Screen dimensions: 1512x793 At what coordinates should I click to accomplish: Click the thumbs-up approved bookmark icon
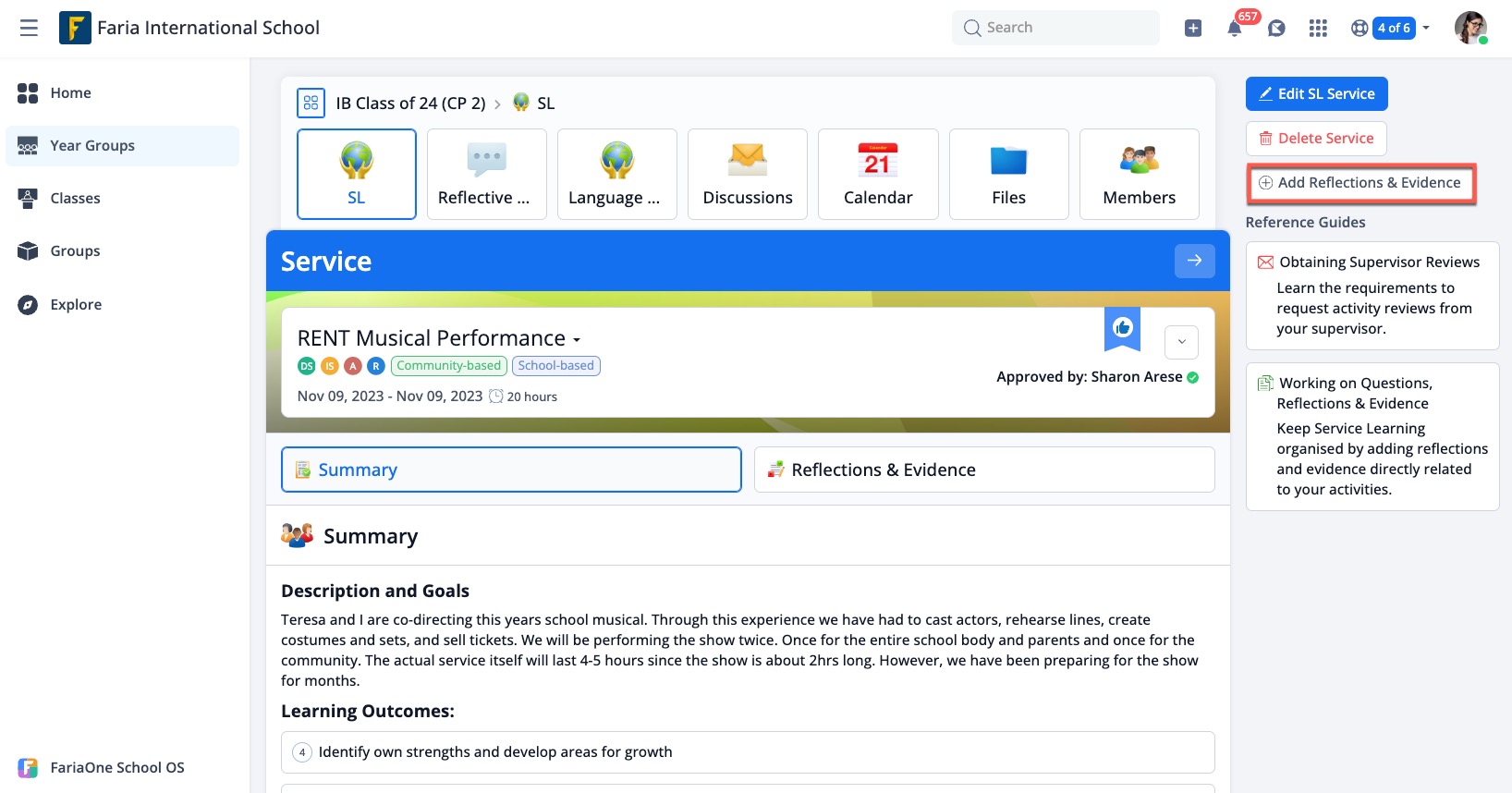(x=1122, y=328)
